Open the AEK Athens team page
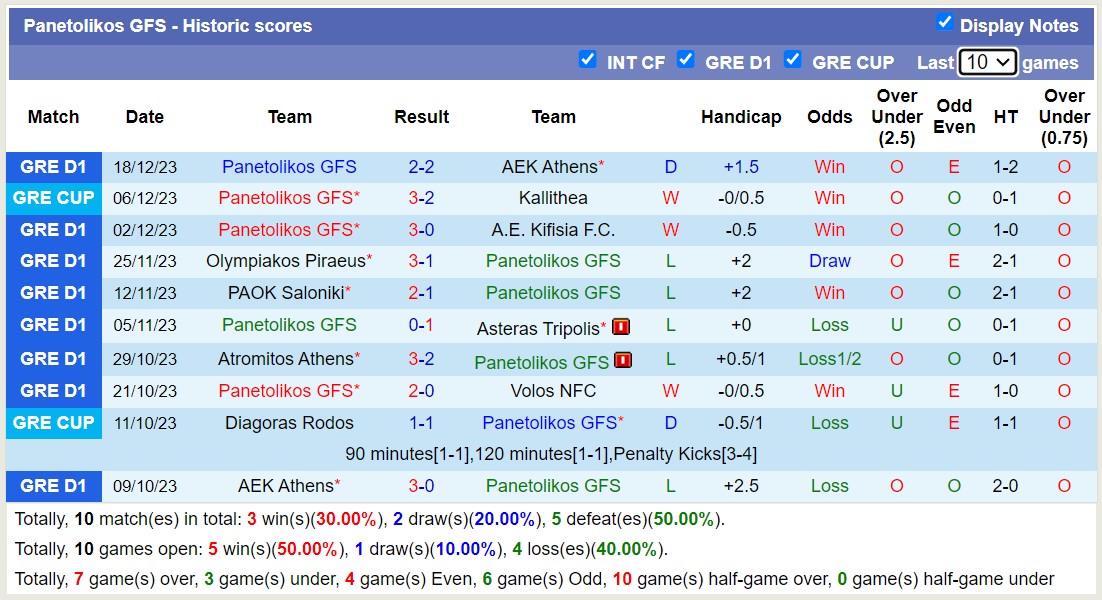This screenshot has height=600, width=1102. coord(548,166)
